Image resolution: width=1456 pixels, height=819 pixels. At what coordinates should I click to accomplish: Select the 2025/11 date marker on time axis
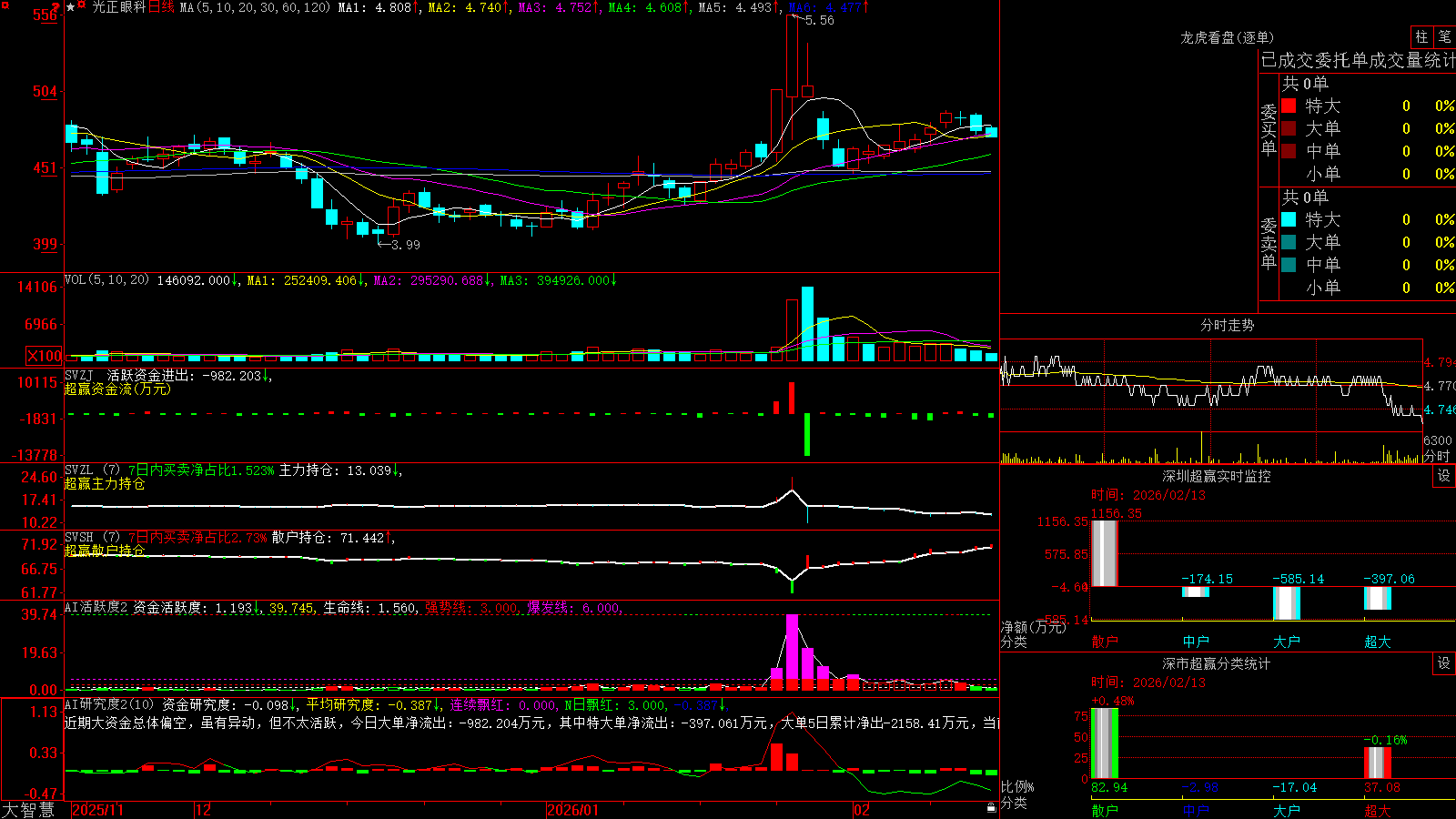tap(97, 810)
